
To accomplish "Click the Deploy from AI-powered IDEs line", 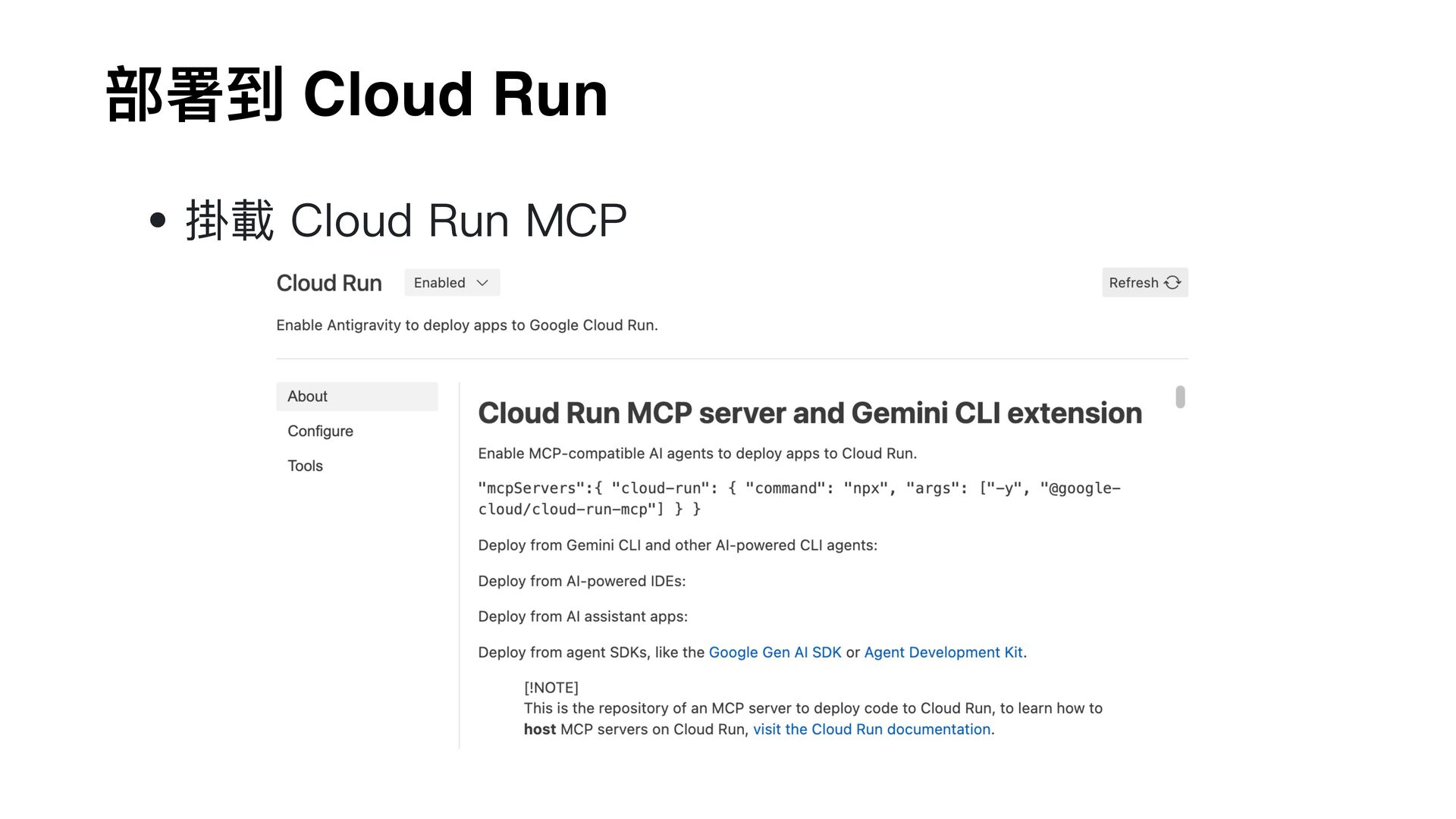I will (x=582, y=582).
